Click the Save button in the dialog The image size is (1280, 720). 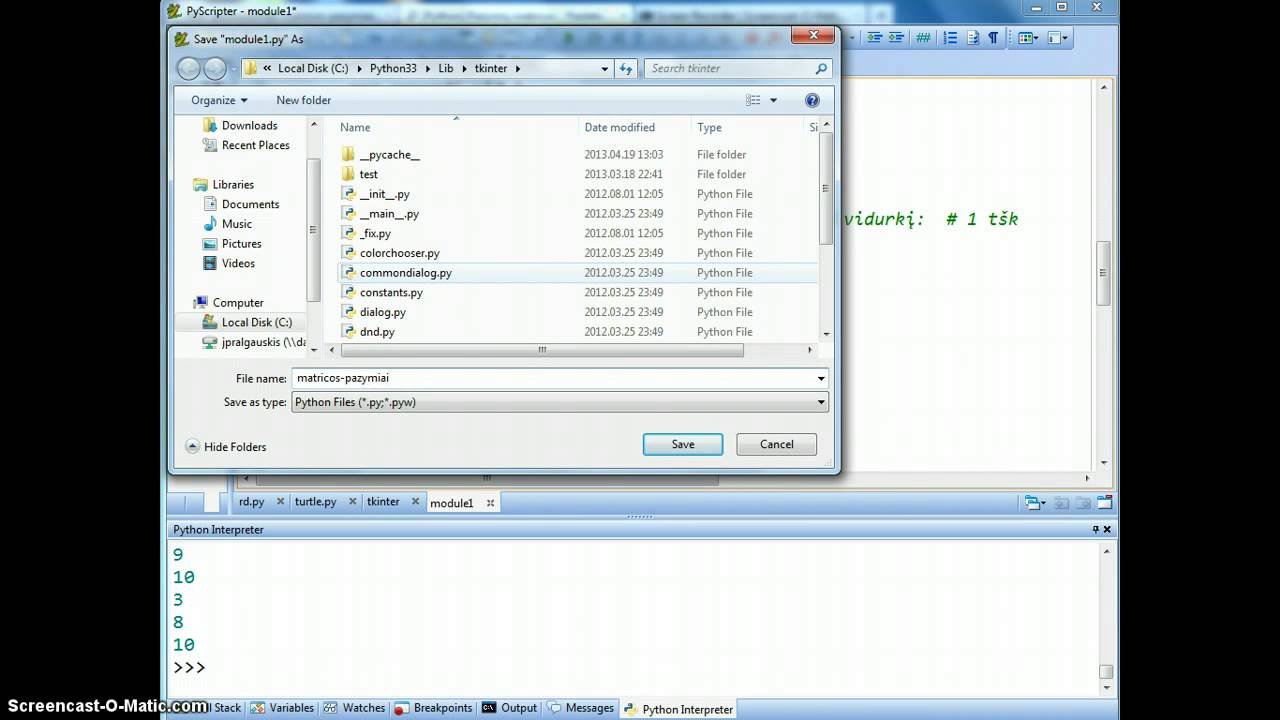[x=682, y=444]
